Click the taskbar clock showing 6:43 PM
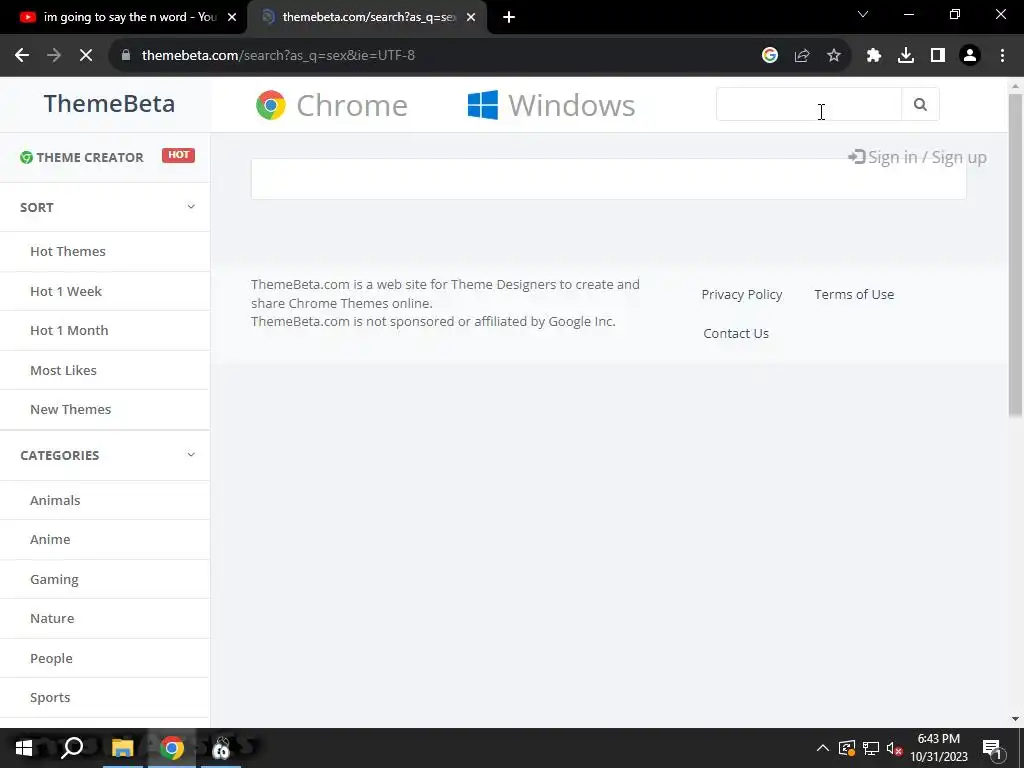Viewport: 1024px width, 768px height. click(938, 748)
